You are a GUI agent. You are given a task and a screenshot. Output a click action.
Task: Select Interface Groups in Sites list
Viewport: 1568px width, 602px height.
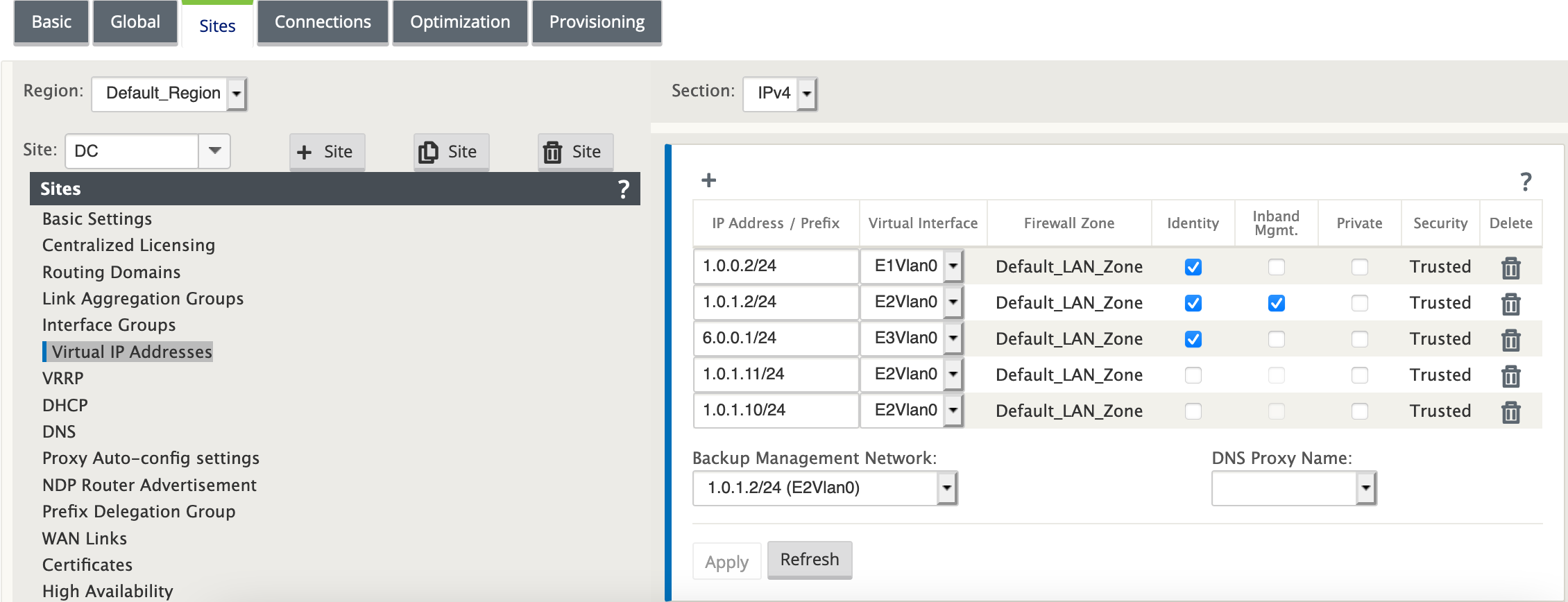[109, 325]
